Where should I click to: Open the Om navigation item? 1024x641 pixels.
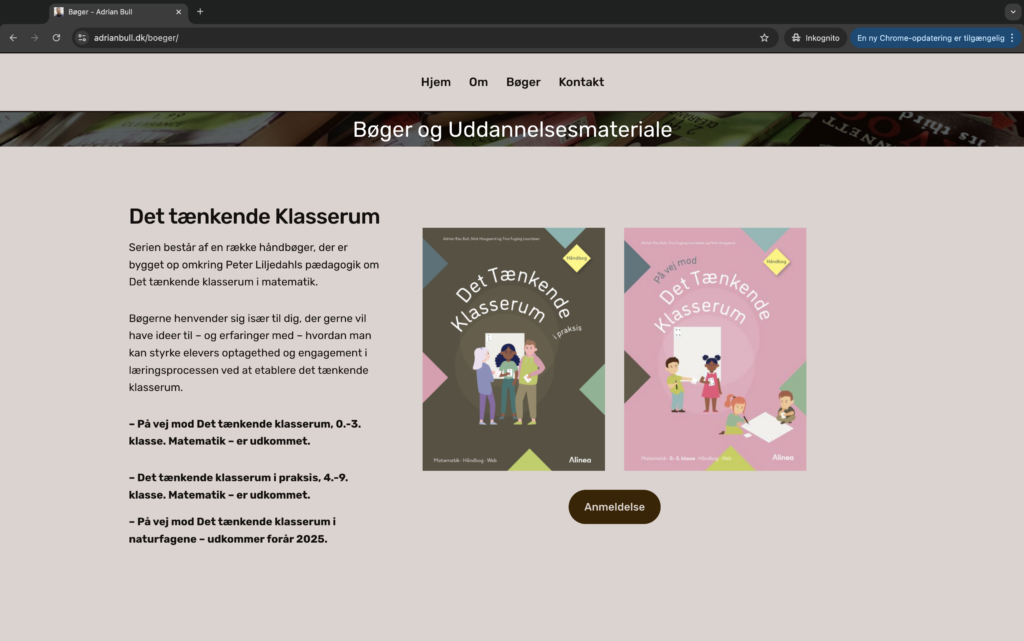click(x=478, y=82)
